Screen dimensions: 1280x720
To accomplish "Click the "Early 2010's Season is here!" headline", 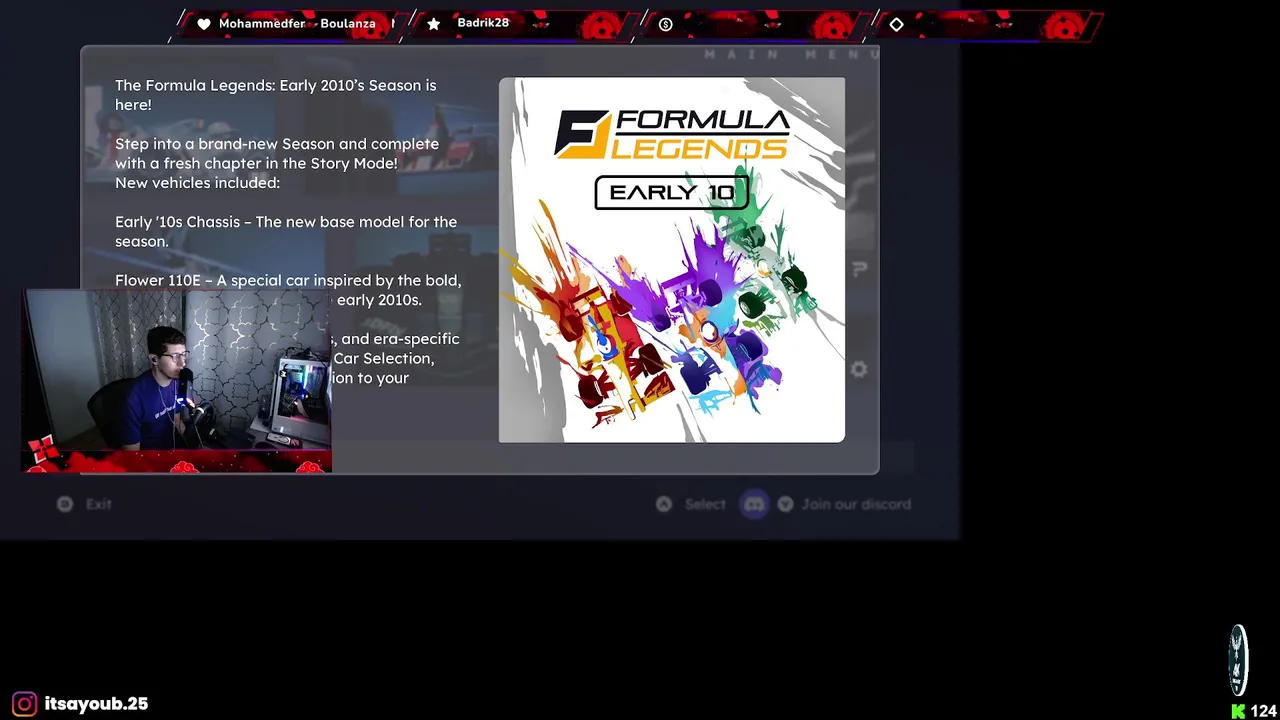I will point(275,95).
